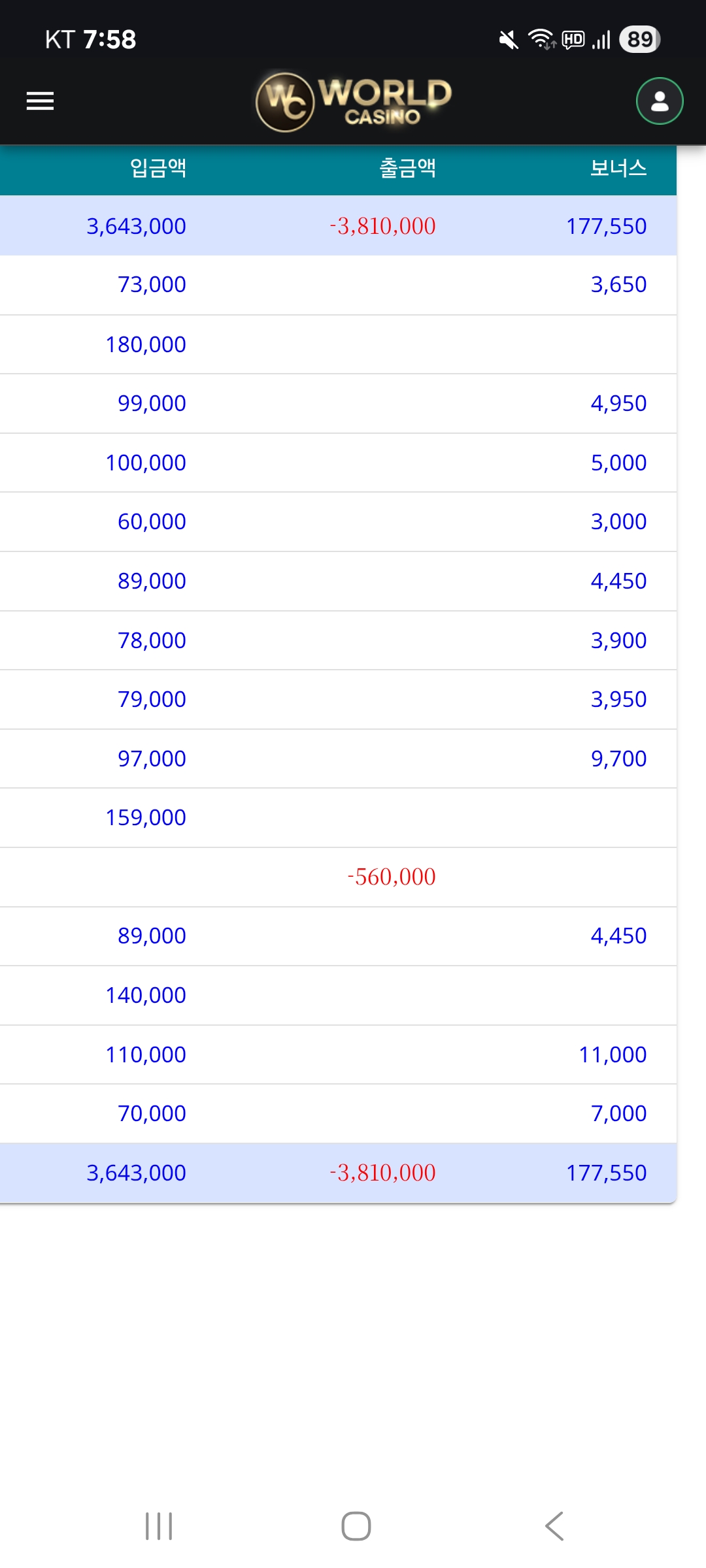
Task: Tap the 11,000 bonus value
Action: click(613, 1054)
